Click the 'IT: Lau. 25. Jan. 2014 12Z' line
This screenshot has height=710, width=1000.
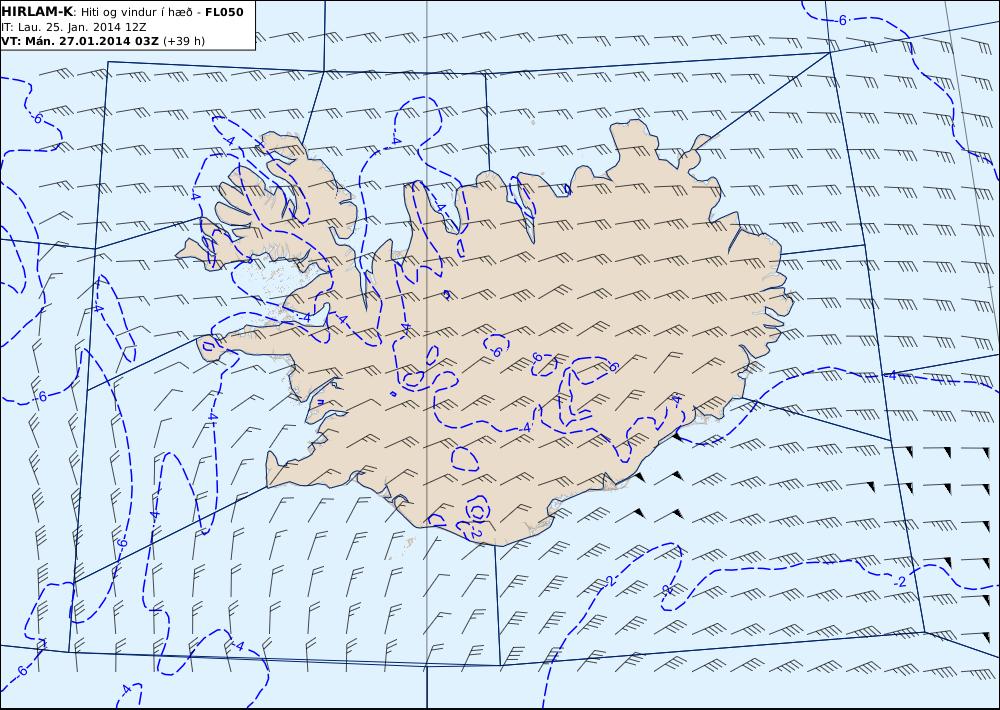point(74,27)
